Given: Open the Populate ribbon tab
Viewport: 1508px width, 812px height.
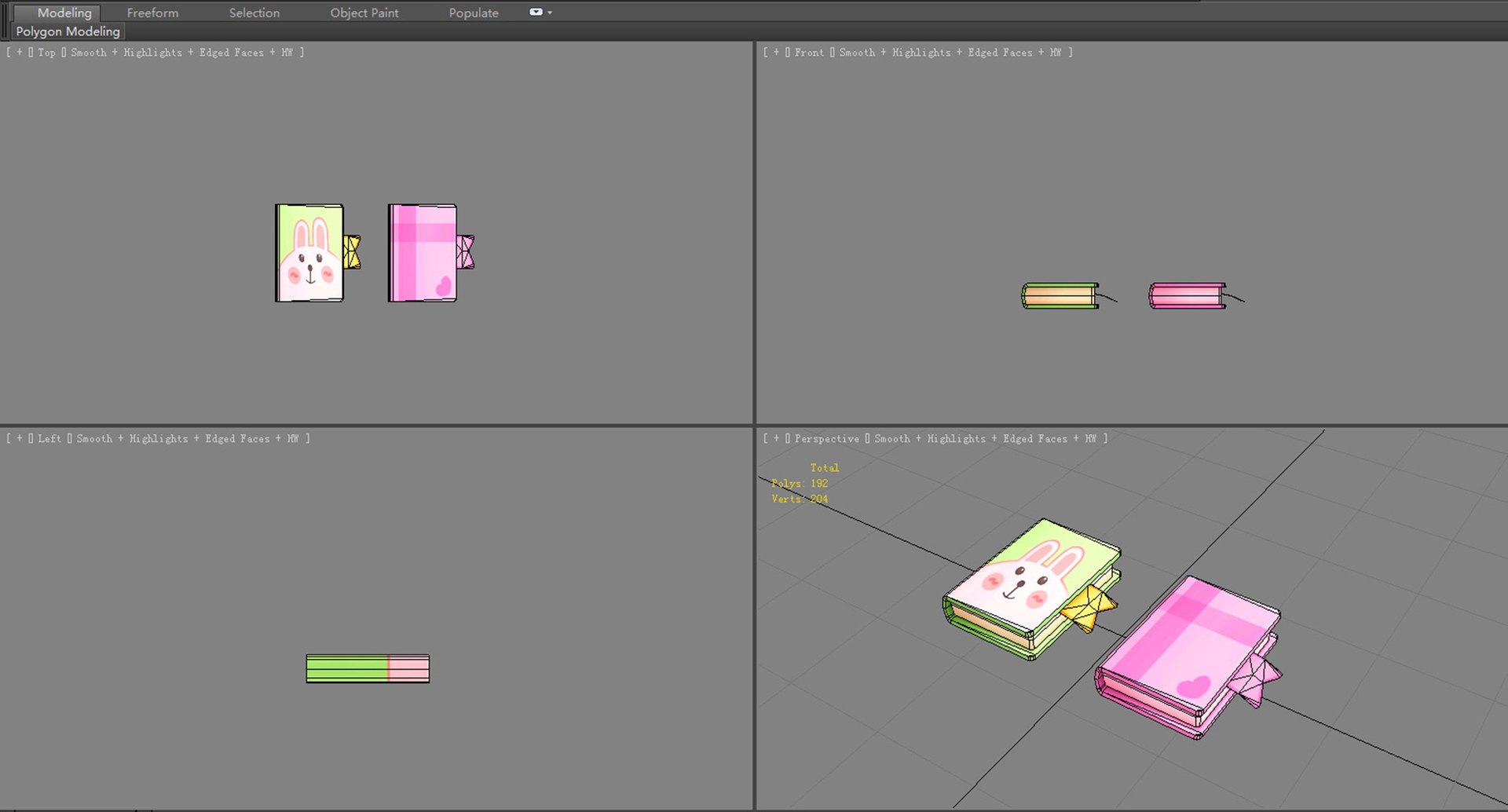Looking at the screenshot, I should coord(474,13).
